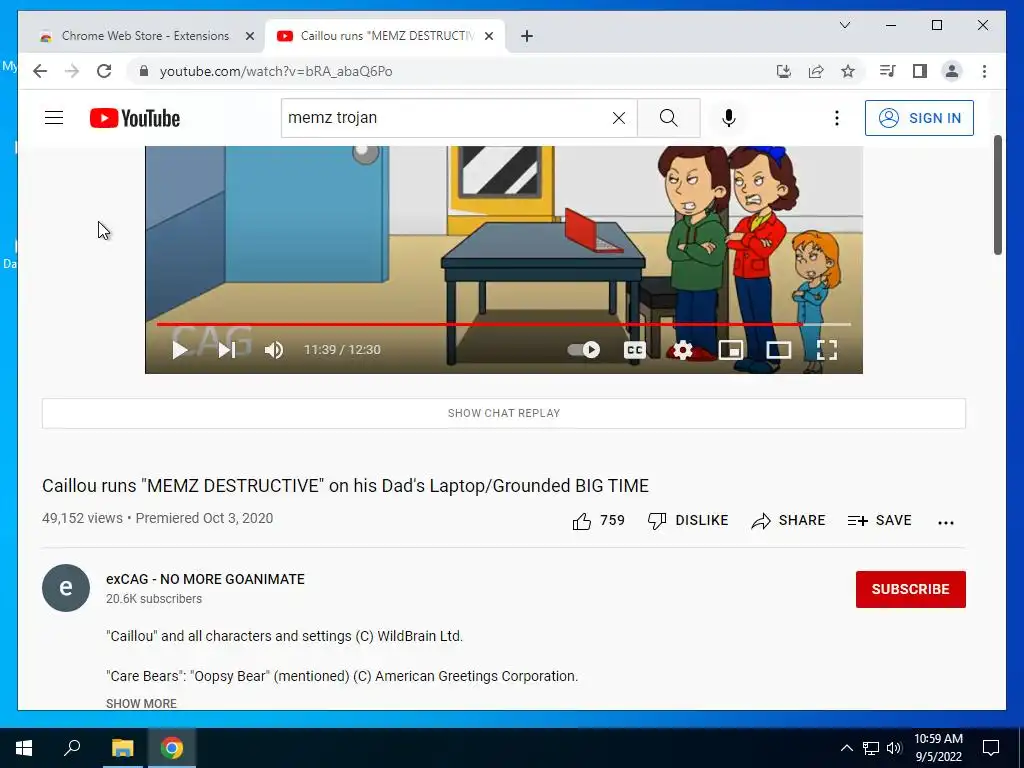Go to YouTube home via logo
This screenshot has height=768, width=1024.
point(135,118)
